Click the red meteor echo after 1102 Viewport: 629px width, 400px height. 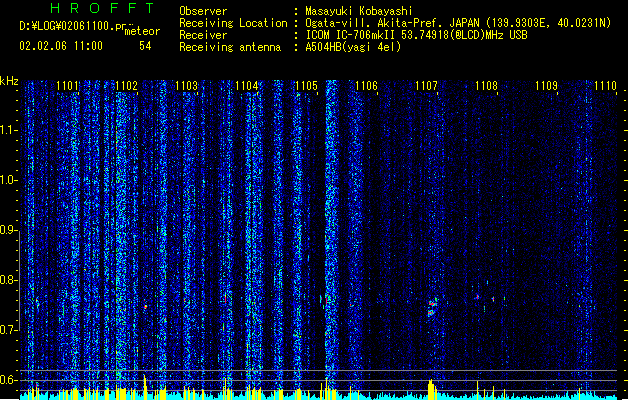[145, 307]
